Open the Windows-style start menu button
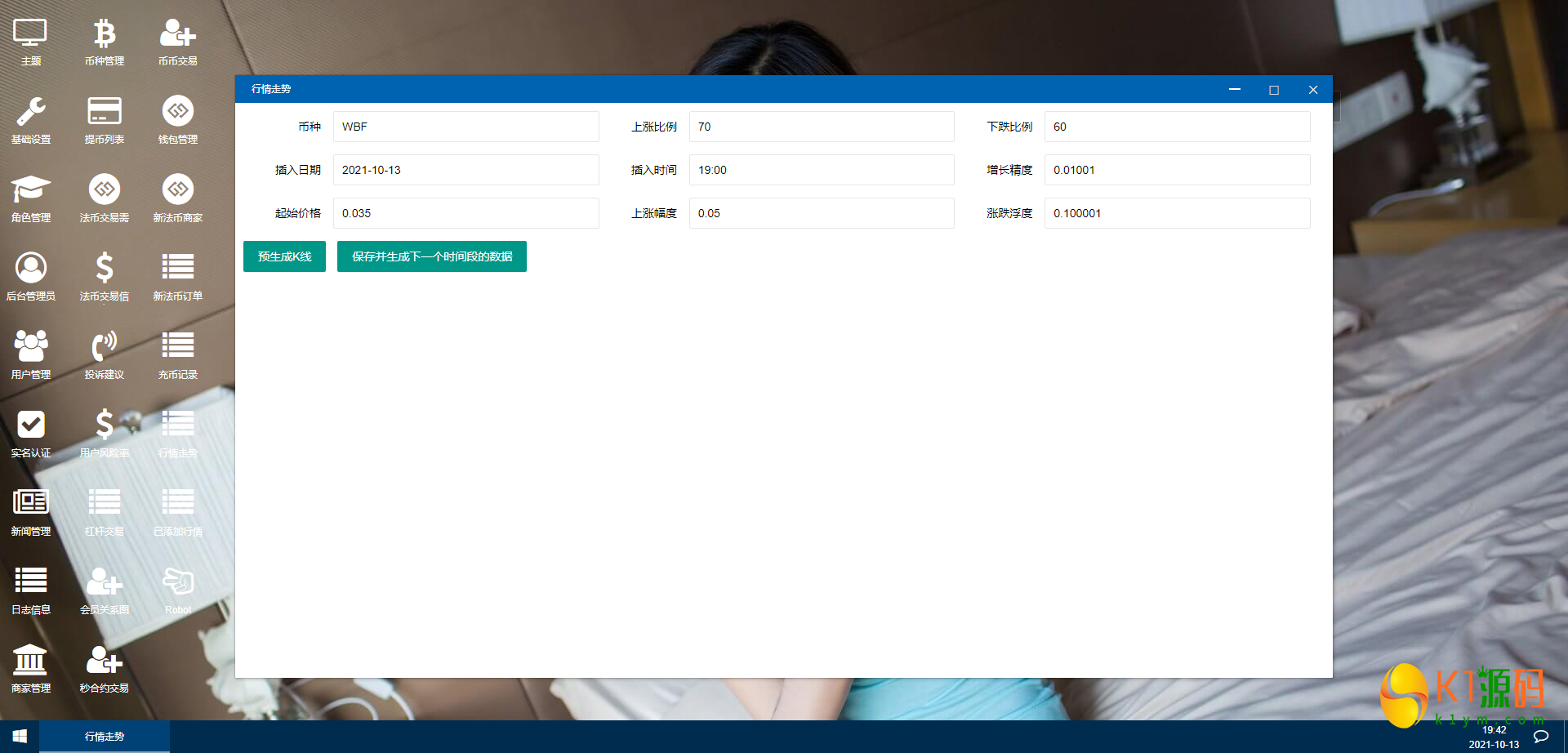The image size is (1568, 753). point(20,737)
